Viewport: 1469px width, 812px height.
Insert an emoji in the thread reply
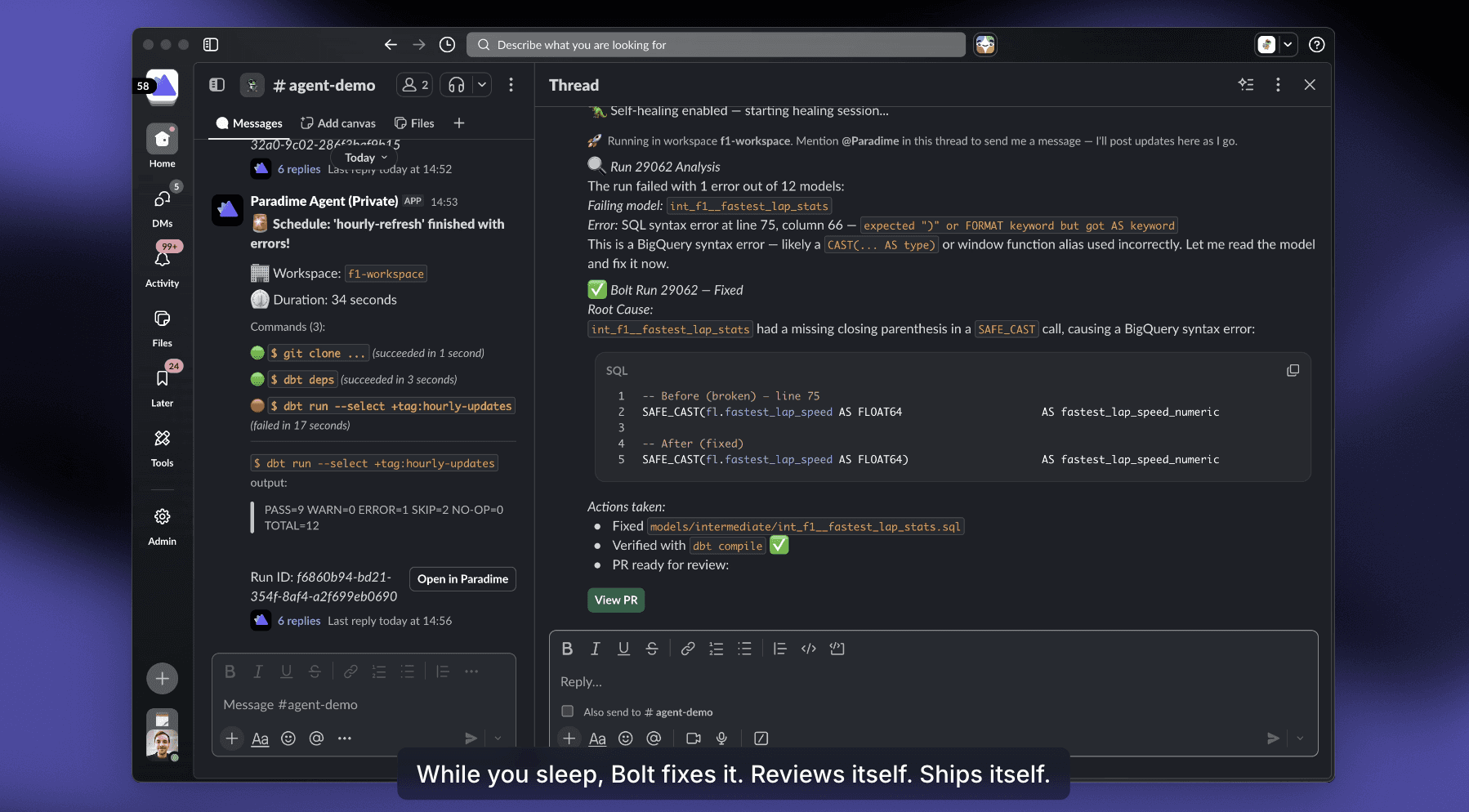(626, 738)
